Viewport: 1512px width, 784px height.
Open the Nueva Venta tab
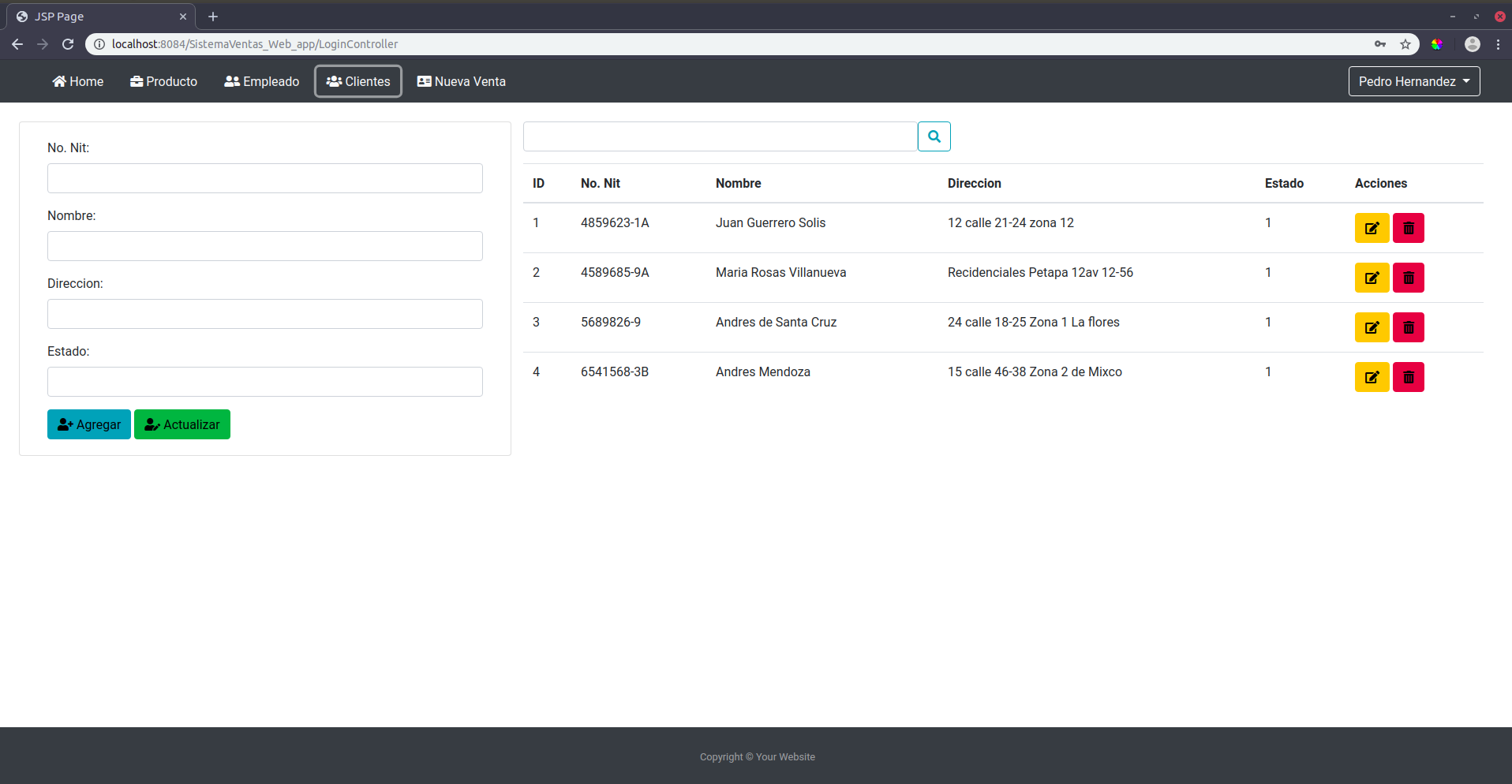pos(462,81)
